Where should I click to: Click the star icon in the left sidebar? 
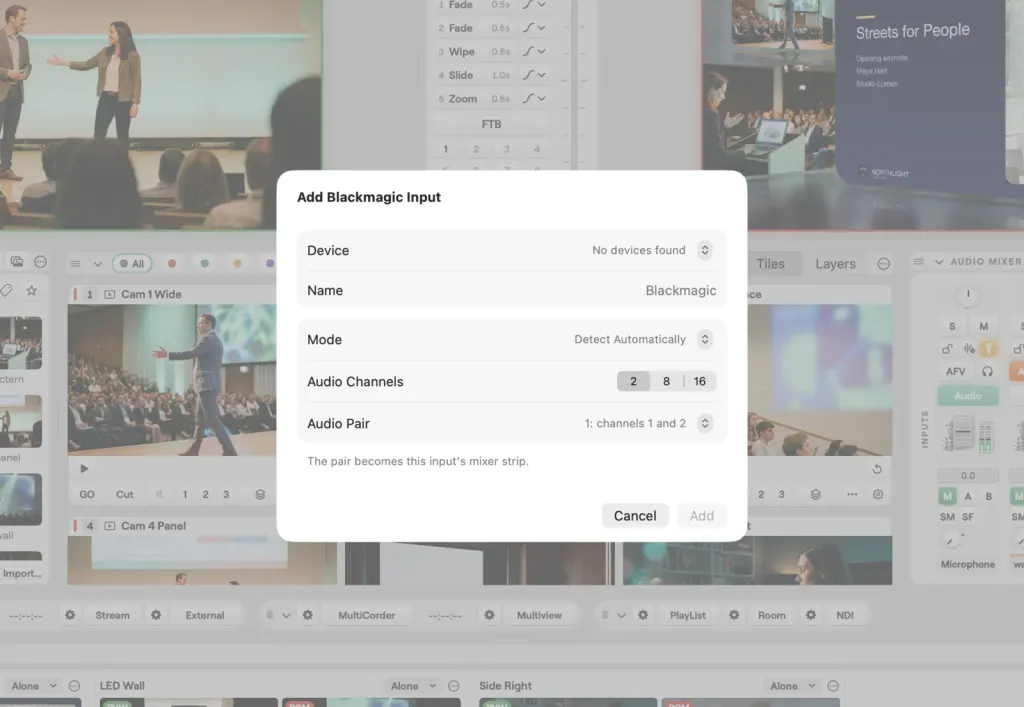click(x=31, y=291)
